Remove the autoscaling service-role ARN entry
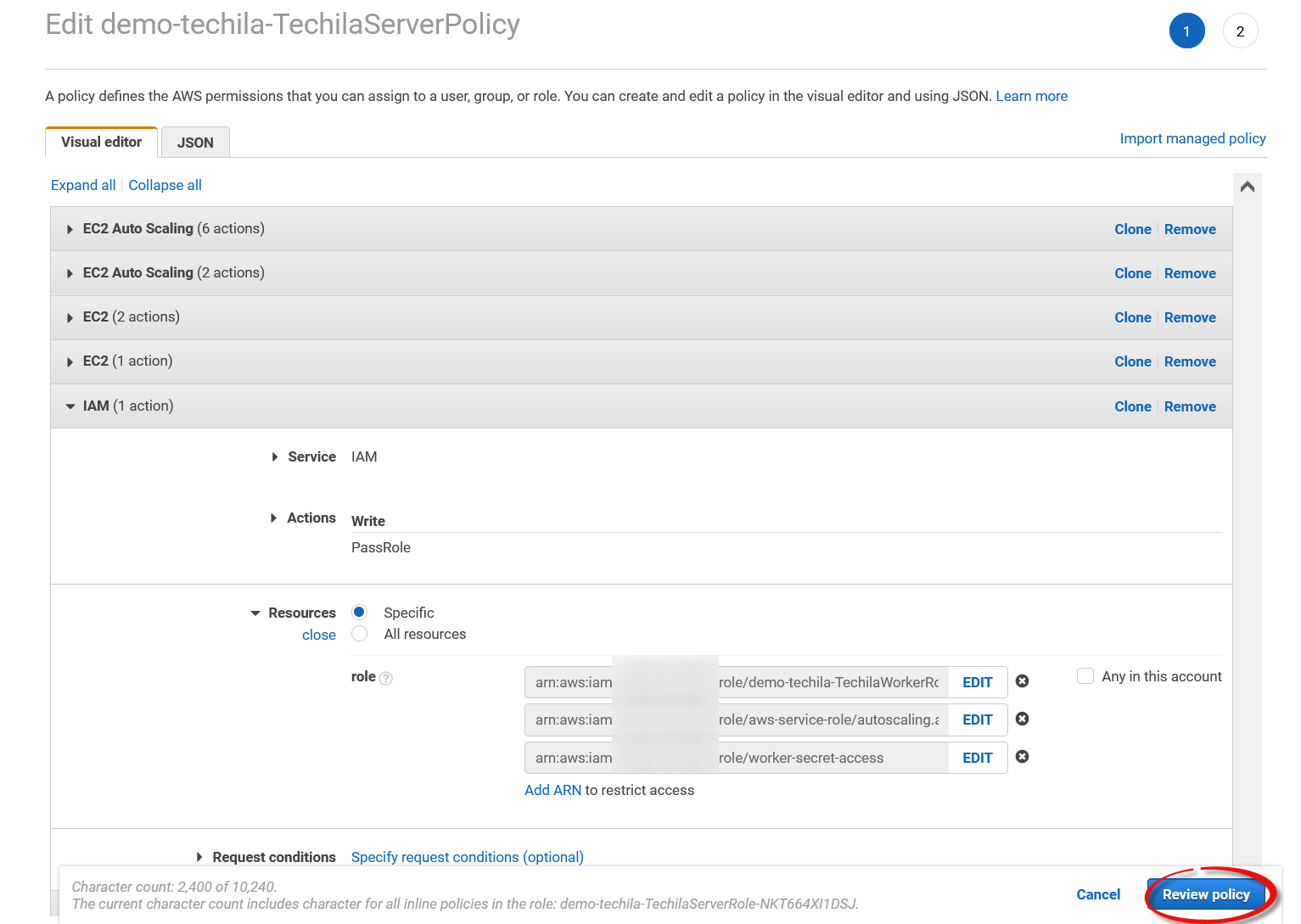Image resolution: width=1301 pixels, height=924 pixels. coord(1023,719)
